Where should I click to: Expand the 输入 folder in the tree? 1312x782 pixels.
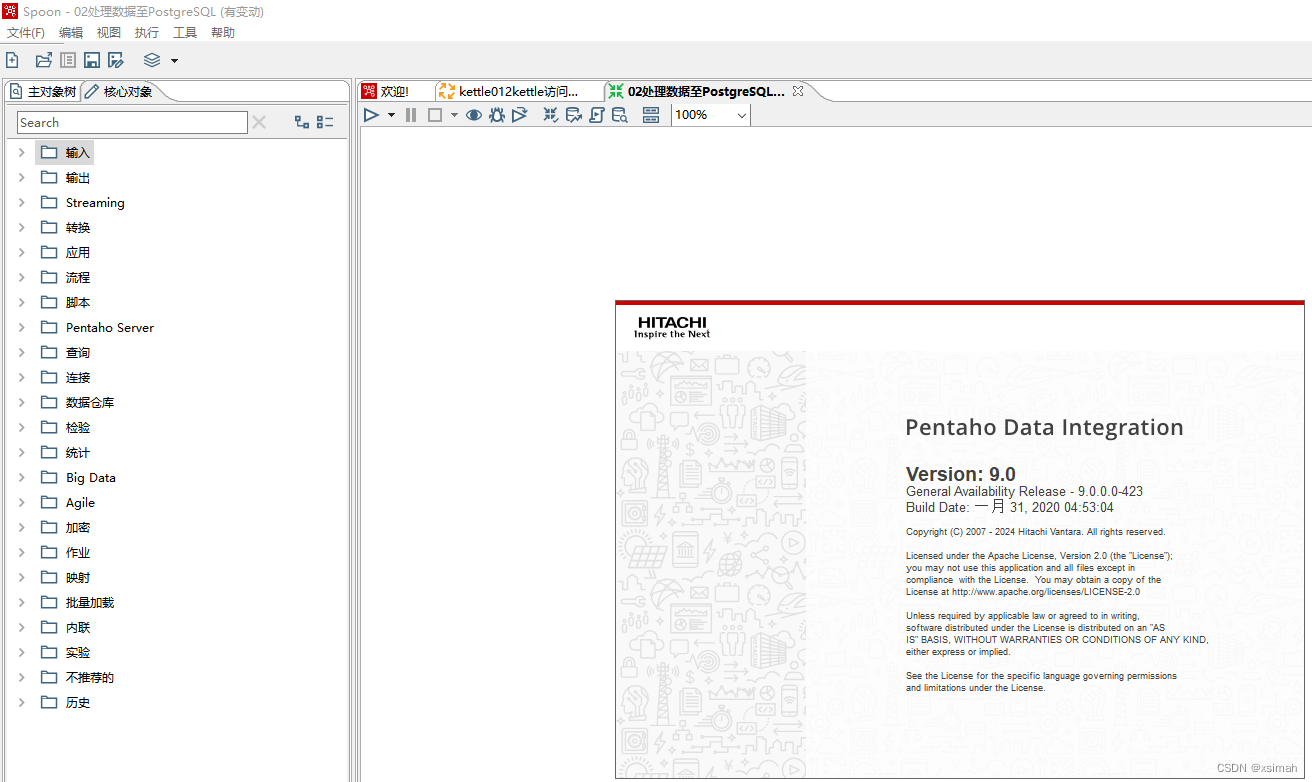pyautogui.click(x=22, y=152)
